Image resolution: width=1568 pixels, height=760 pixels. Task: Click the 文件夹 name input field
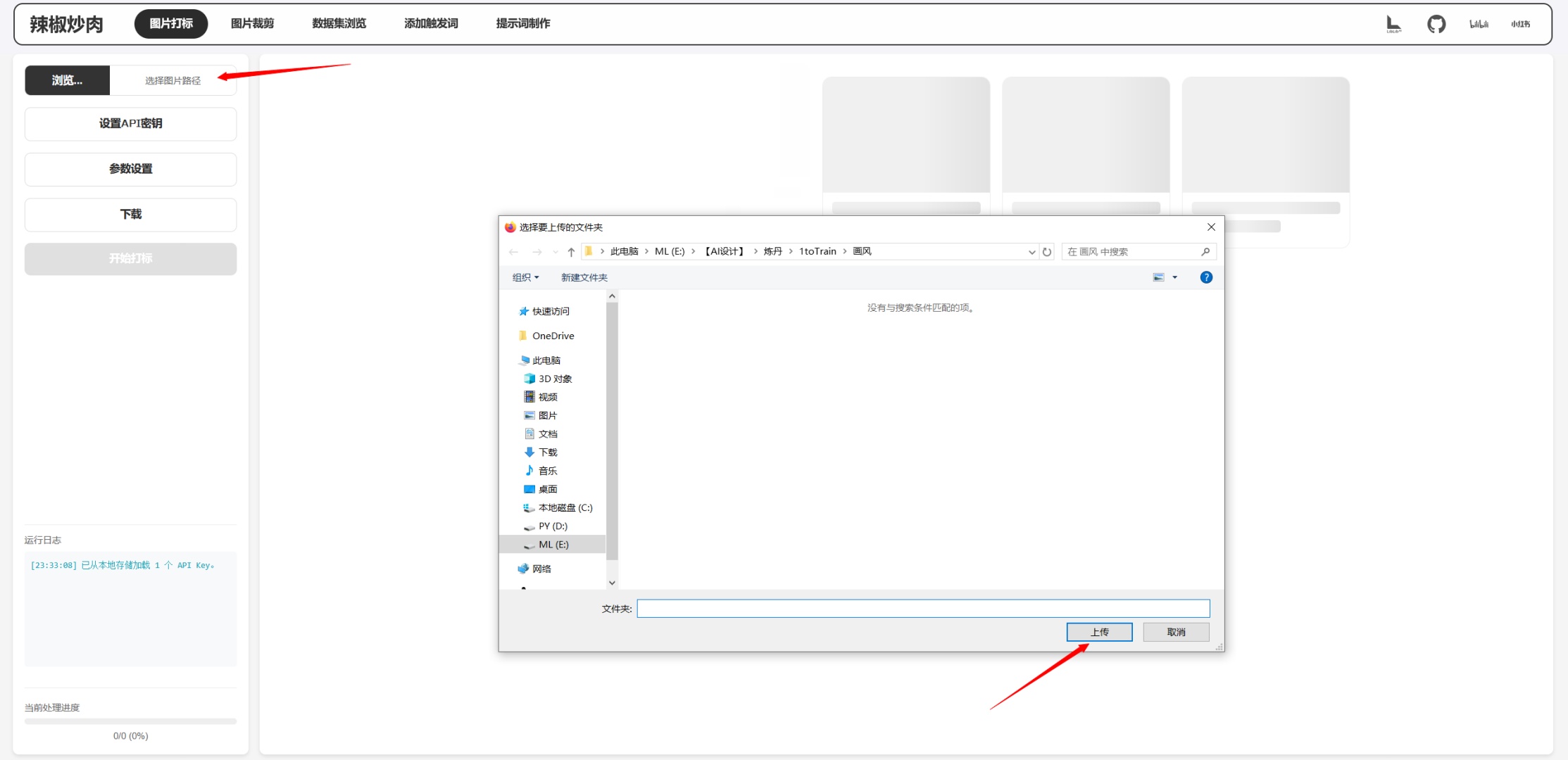click(x=922, y=608)
